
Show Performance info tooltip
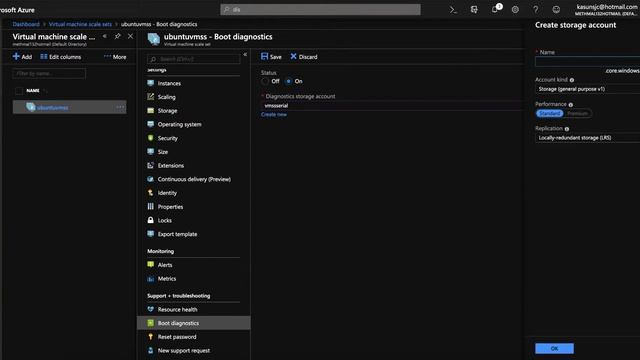571,104
